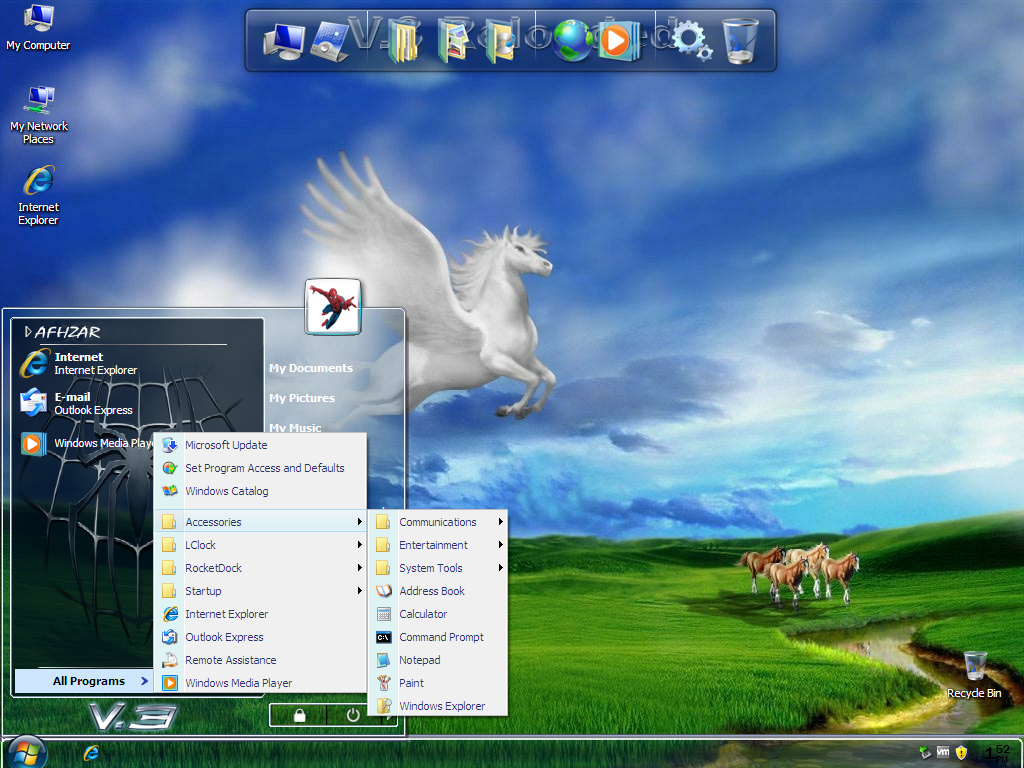This screenshot has height=768, width=1024.
Task: Select My Computer desktop icon
Action: tap(38, 27)
